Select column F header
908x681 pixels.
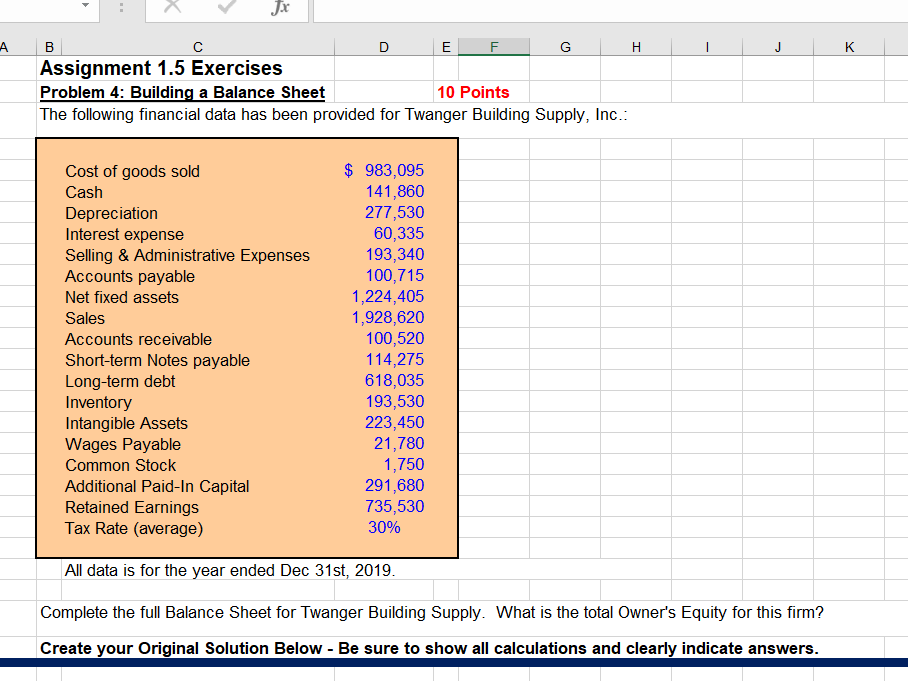[x=494, y=47]
